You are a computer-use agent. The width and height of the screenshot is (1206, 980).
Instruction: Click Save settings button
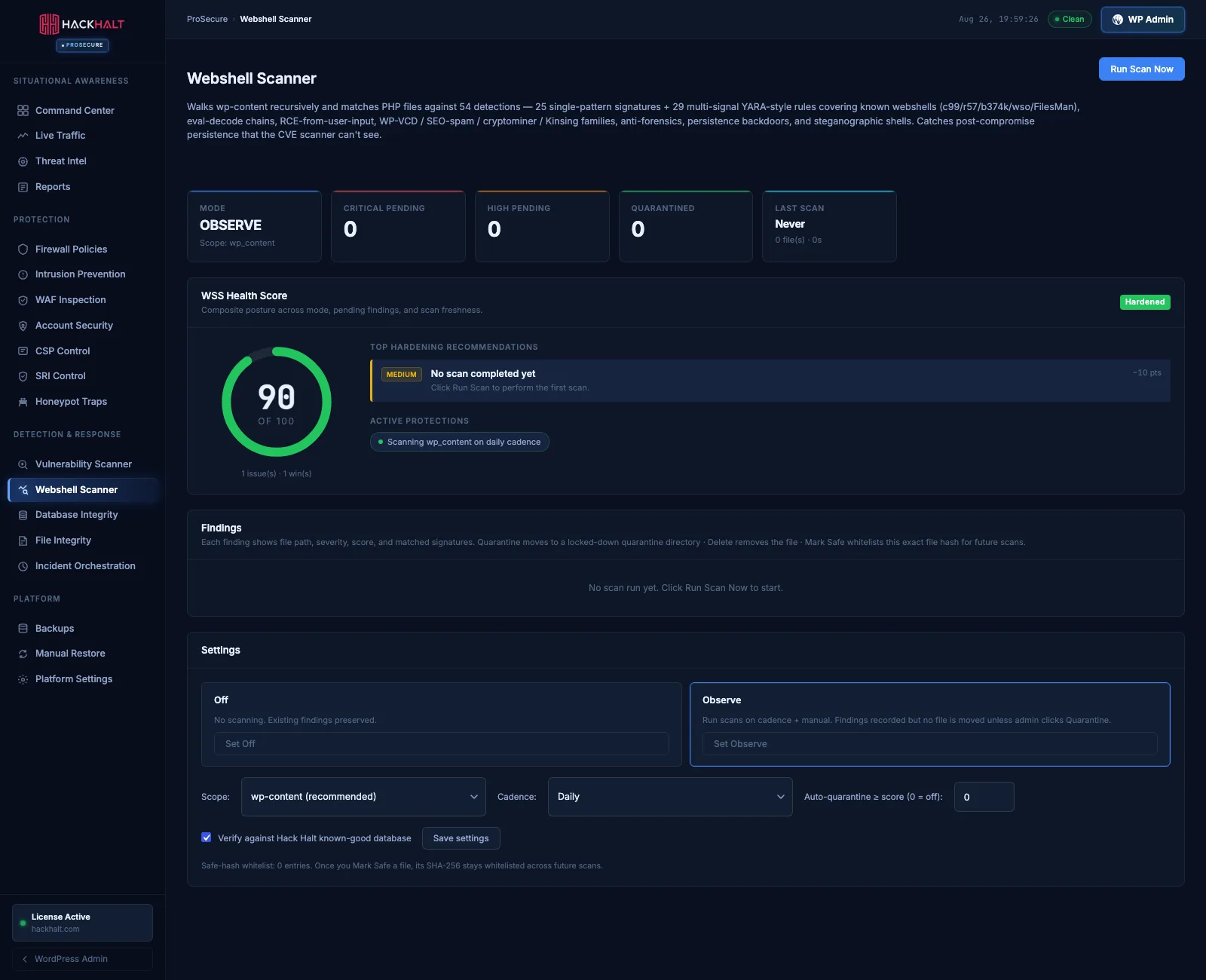(461, 838)
